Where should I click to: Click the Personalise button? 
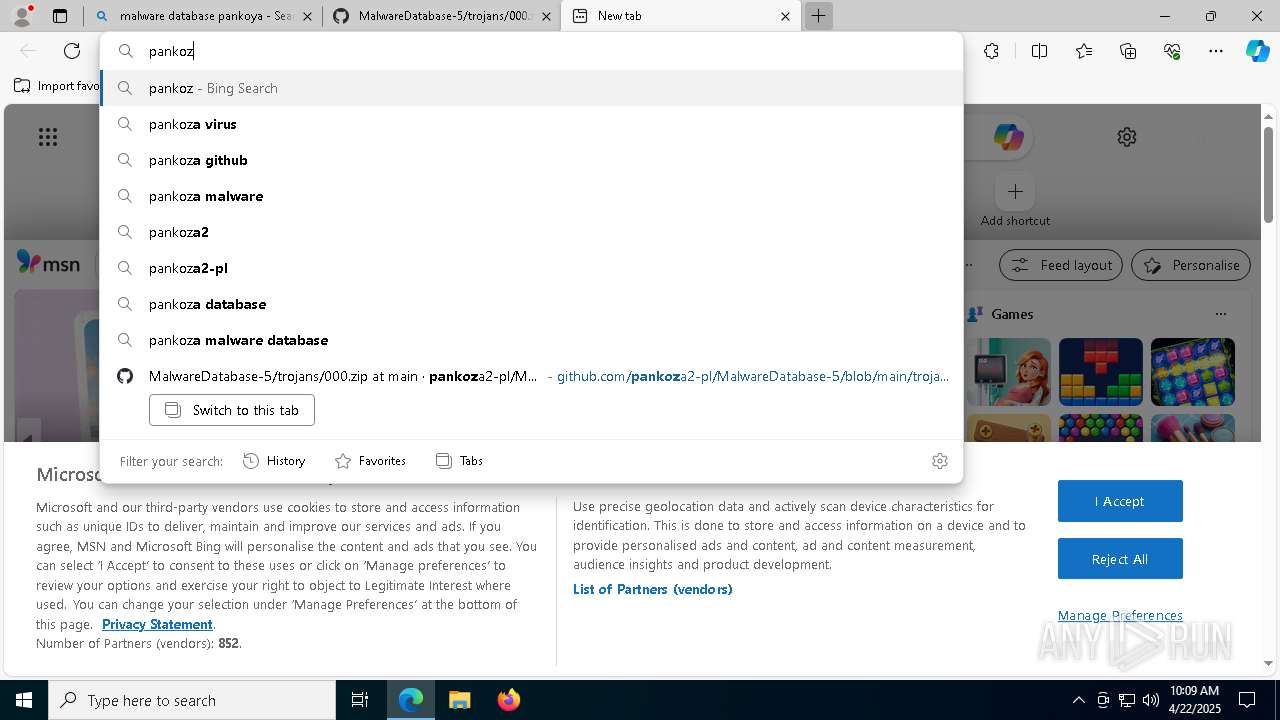[1191, 265]
